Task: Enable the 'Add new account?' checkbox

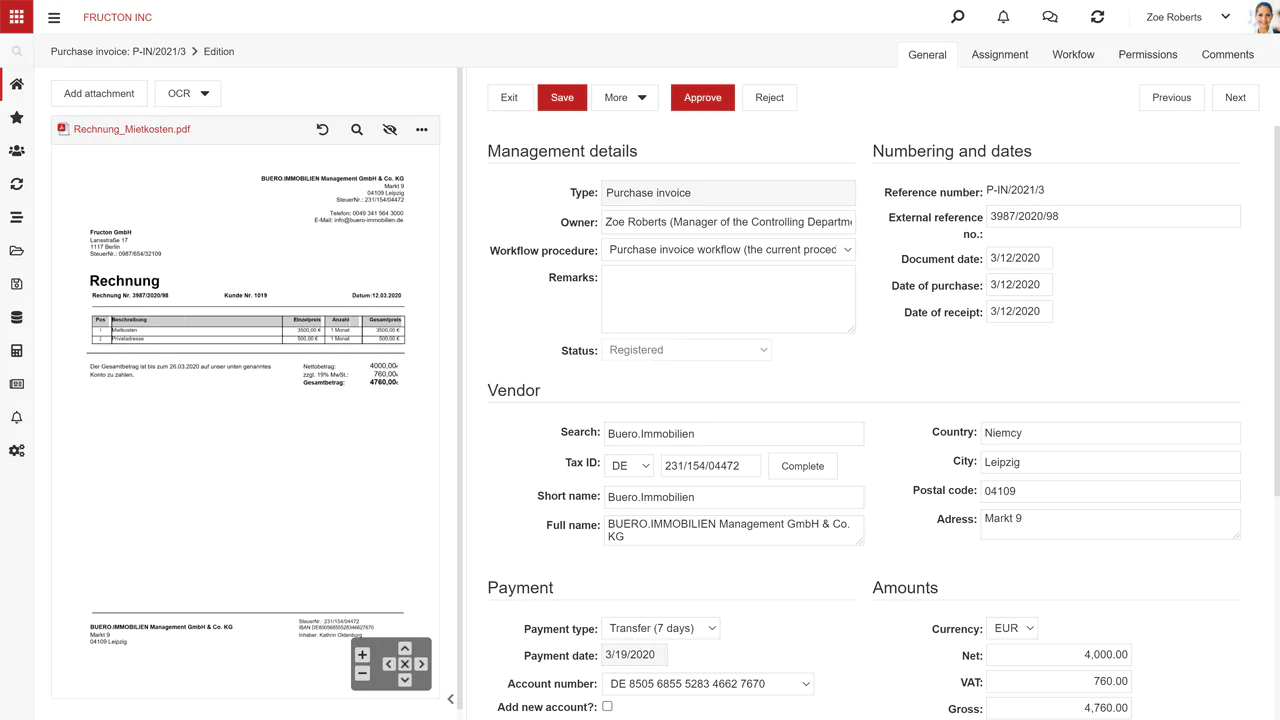Action: (x=607, y=705)
